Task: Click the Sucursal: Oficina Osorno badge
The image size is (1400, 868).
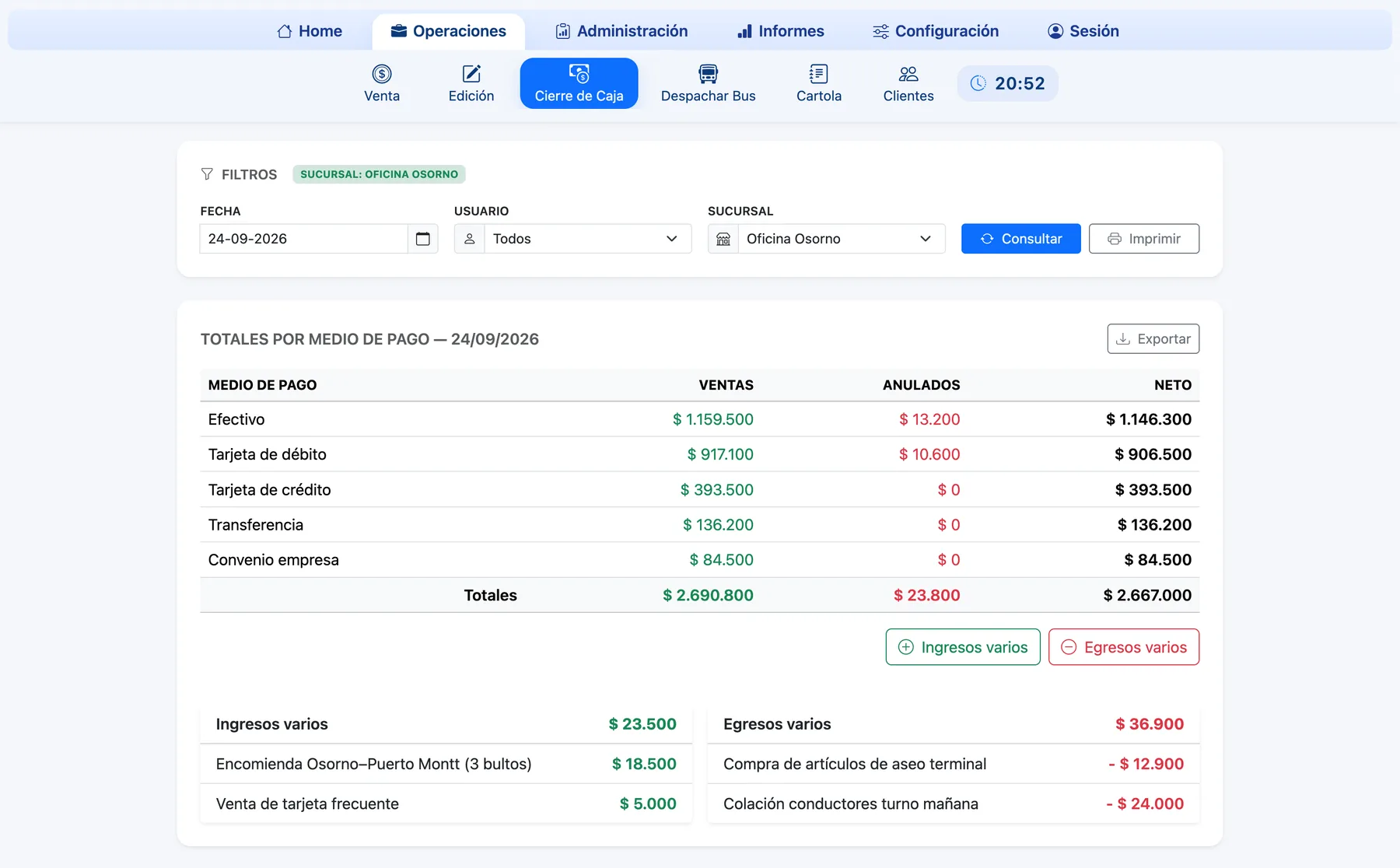Action: 379,174
